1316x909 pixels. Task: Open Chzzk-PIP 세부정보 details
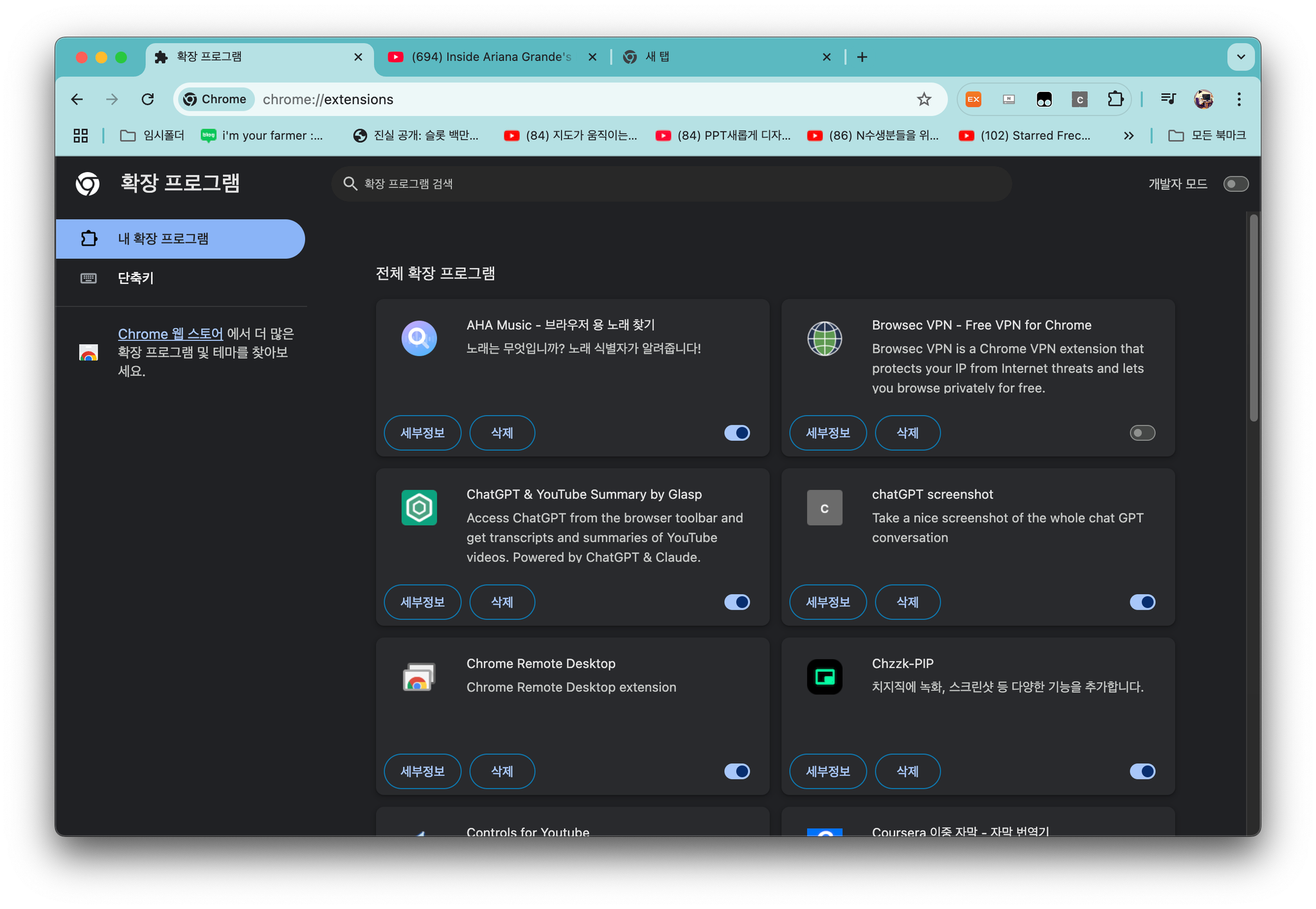click(828, 772)
